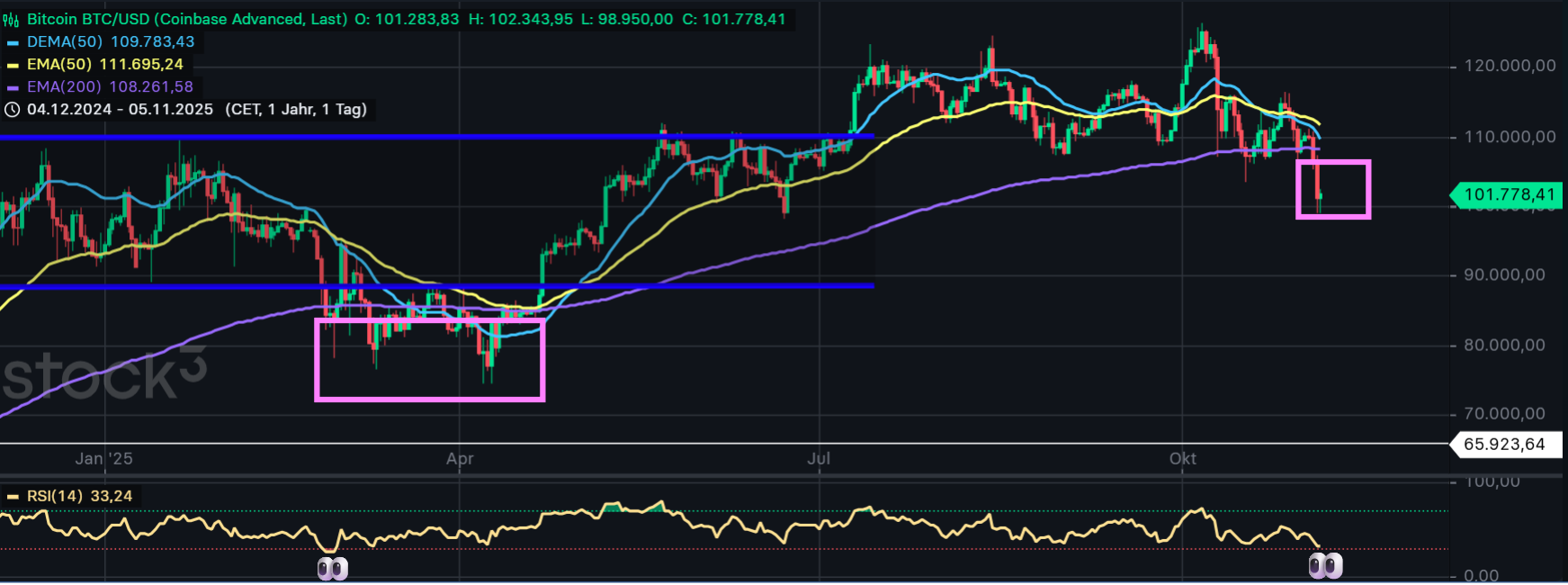Open the date range 04.12.2024 - 05.11.2025 selector
This screenshot has height=585, width=1568.
tap(120, 110)
